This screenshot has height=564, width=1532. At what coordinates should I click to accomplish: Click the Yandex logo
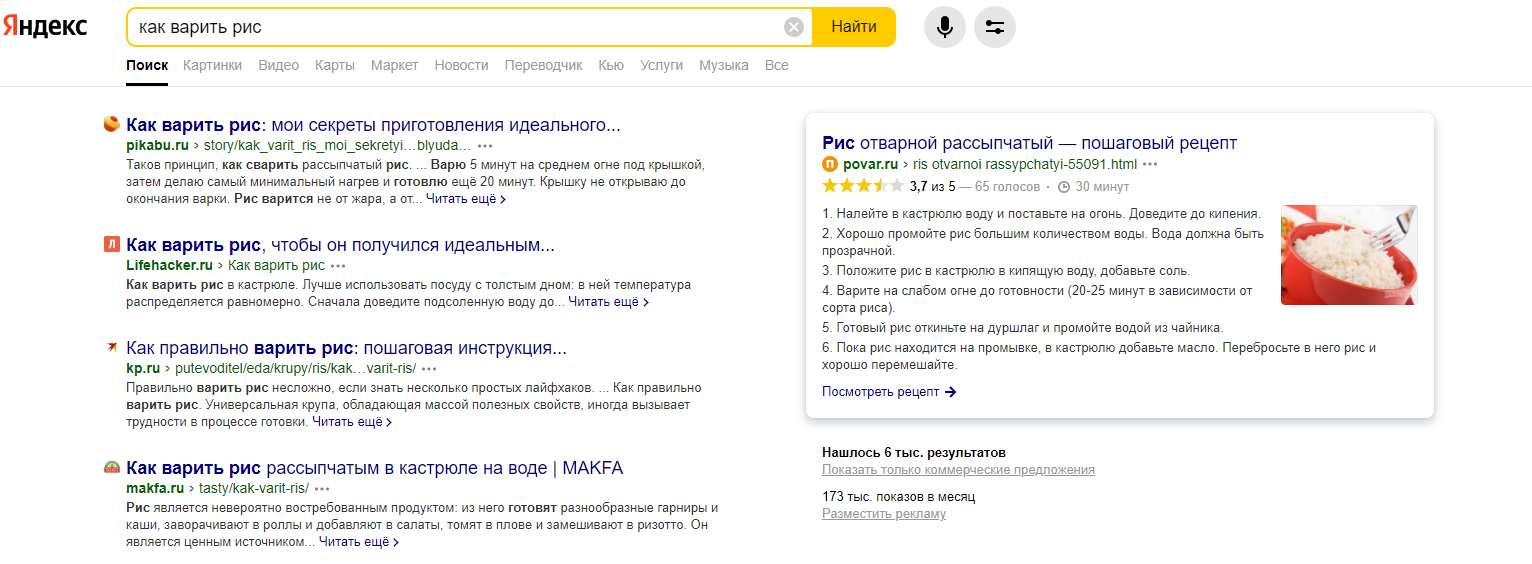[45, 27]
